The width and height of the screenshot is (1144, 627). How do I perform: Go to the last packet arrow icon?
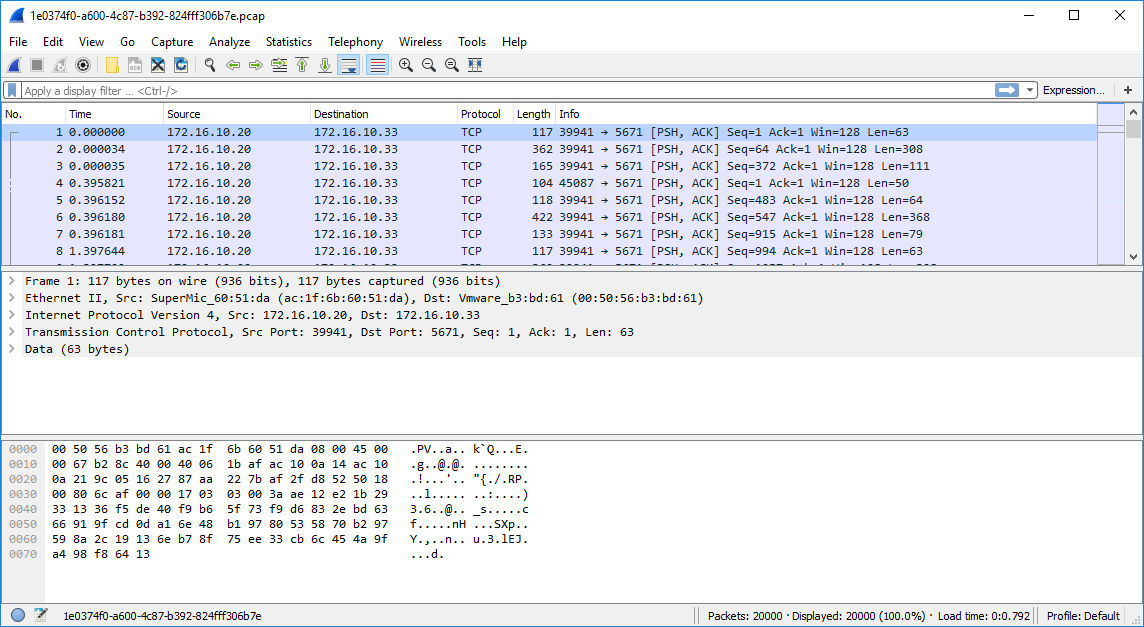[x=325, y=65]
